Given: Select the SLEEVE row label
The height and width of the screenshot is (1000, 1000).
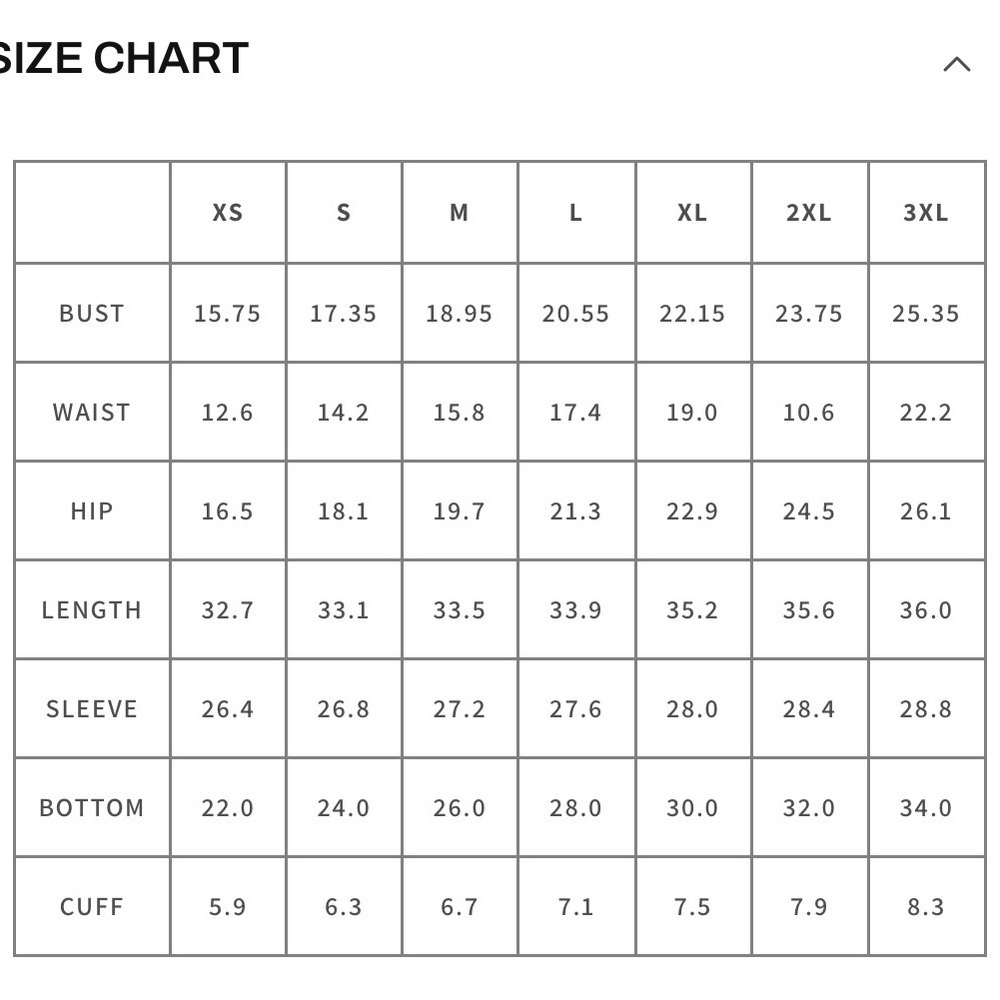Looking at the screenshot, I should 92,709.
